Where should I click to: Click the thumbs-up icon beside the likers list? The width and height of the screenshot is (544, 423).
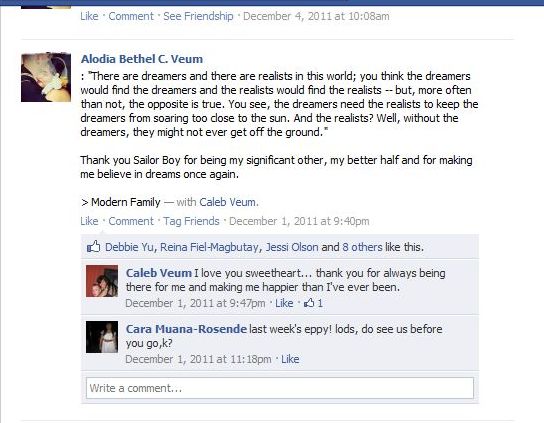tap(93, 247)
